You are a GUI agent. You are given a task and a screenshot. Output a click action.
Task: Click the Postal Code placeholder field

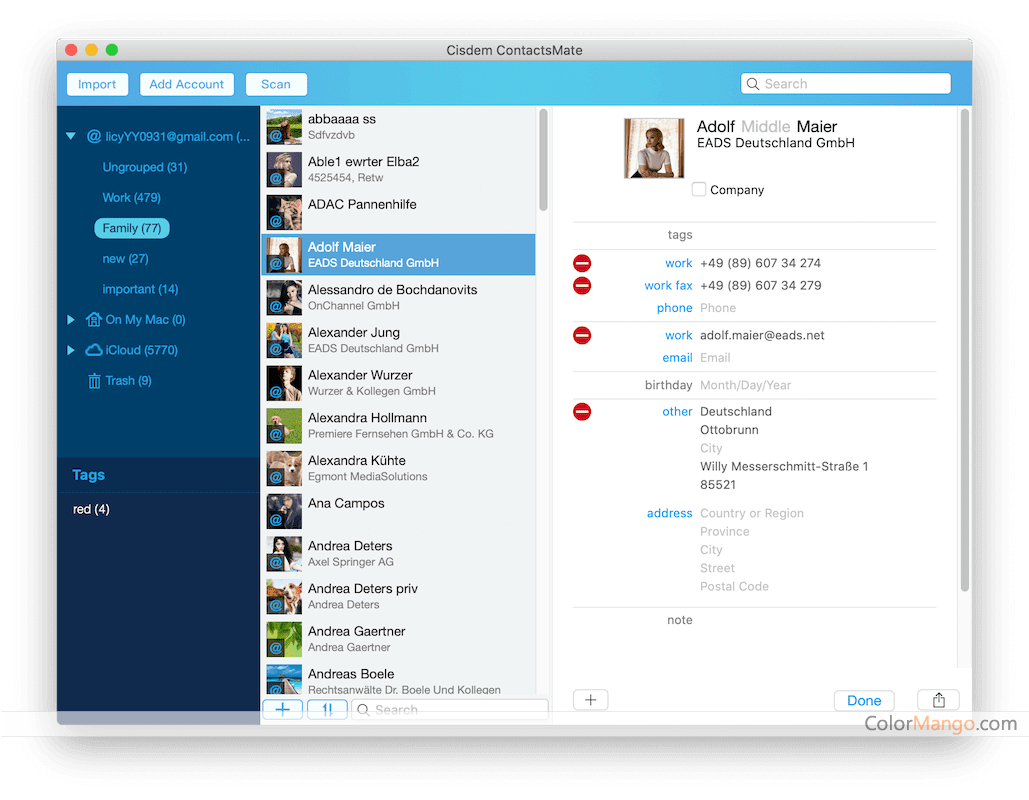coord(734,587)
